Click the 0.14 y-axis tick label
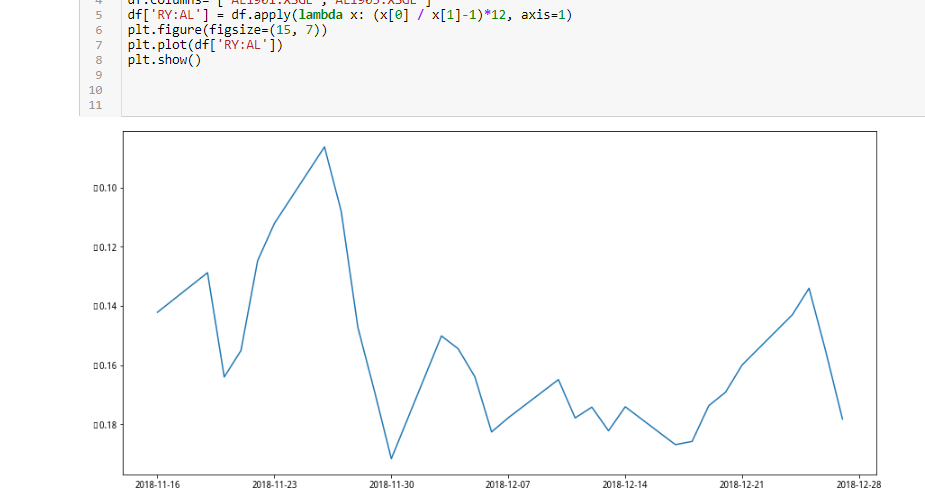Viewport: 925px width, 502px height. pyautogui.click(x=104, y=306)
